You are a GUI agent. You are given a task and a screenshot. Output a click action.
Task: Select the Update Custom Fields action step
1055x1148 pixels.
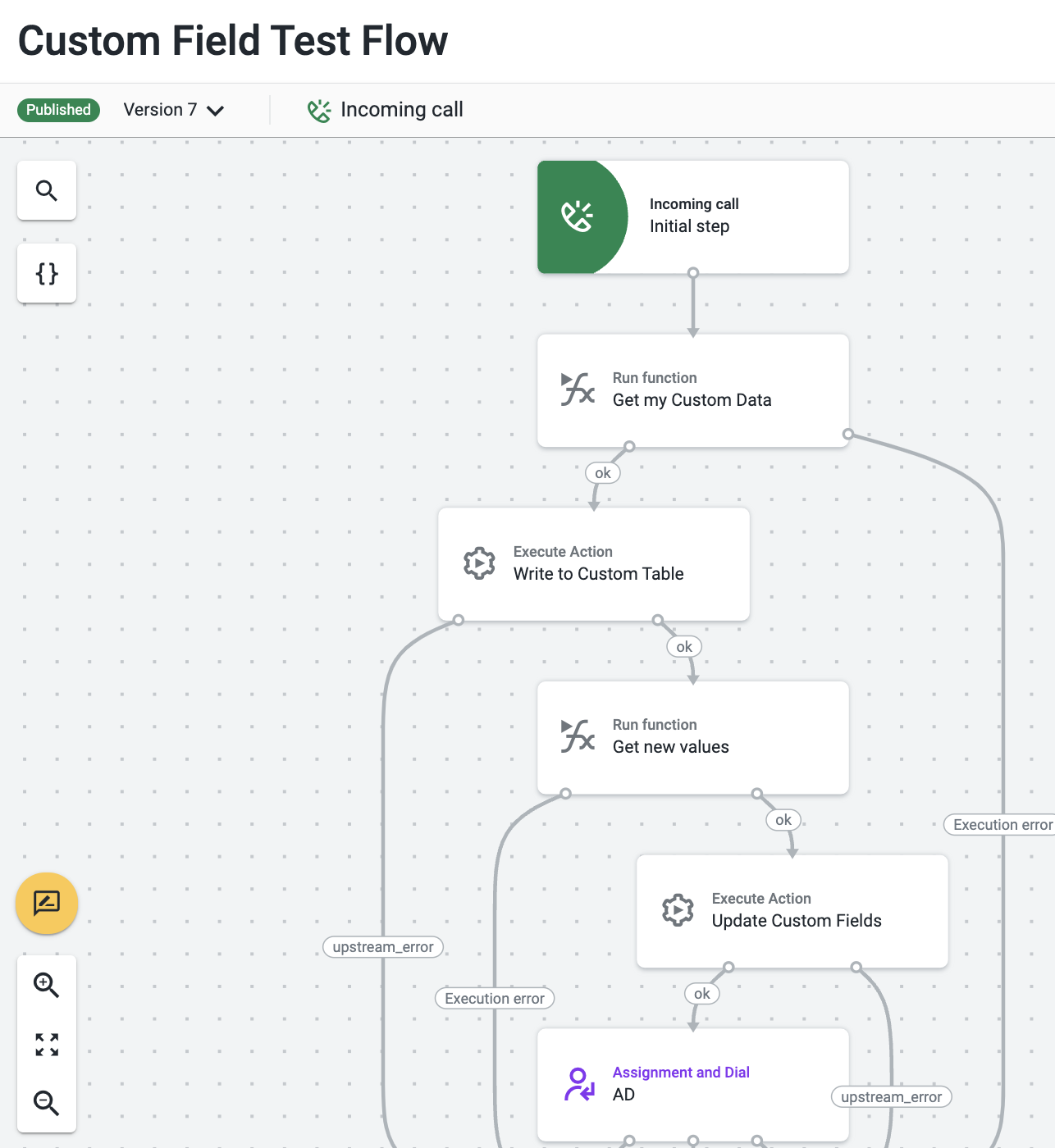792,911
